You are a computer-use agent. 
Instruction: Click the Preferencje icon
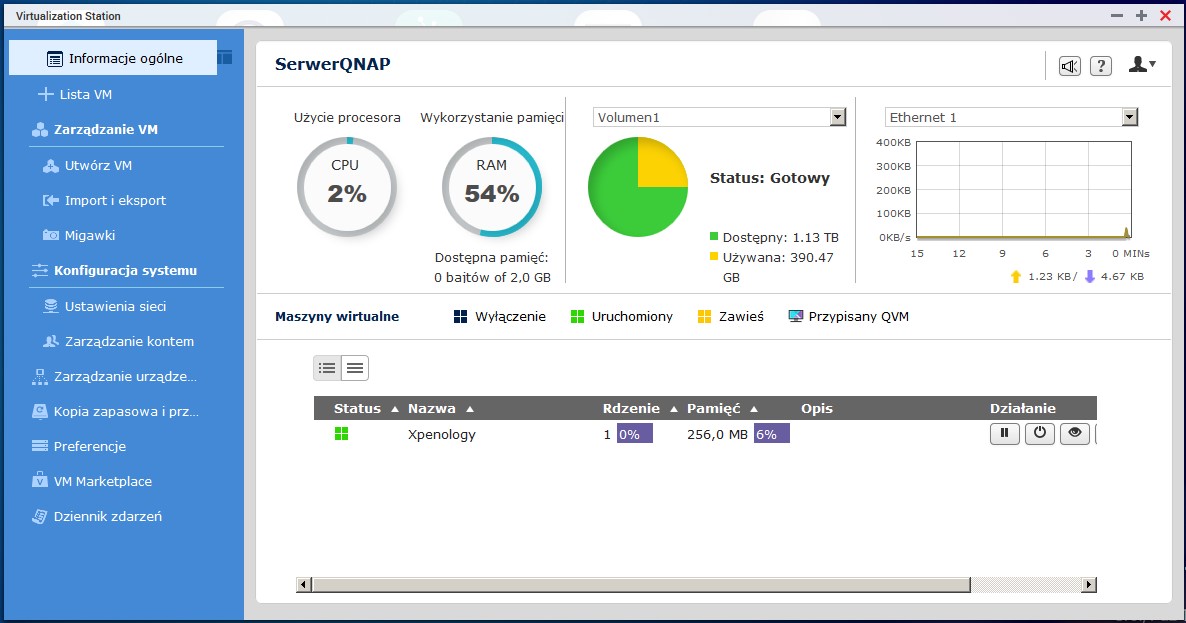click(39, 446)
